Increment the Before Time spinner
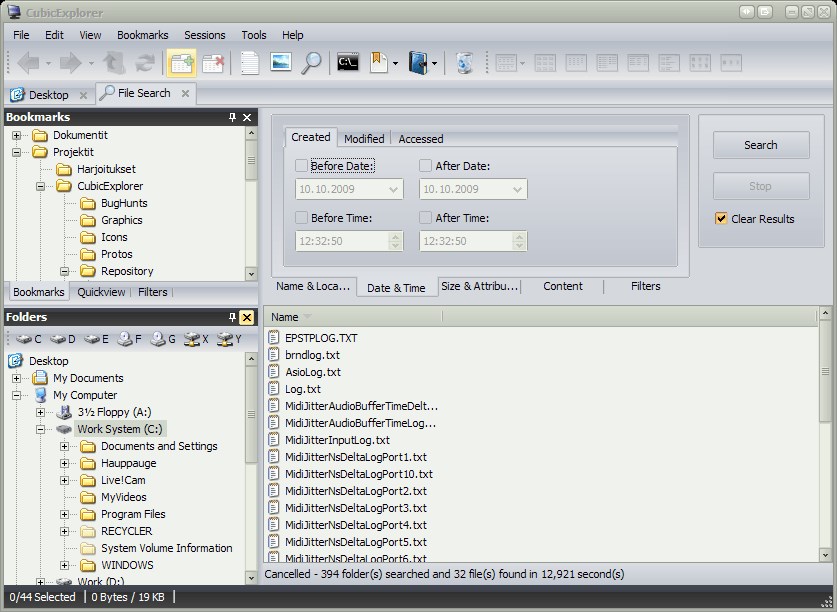The height and width of the screenshot is (612, 837). coord(395,236)
